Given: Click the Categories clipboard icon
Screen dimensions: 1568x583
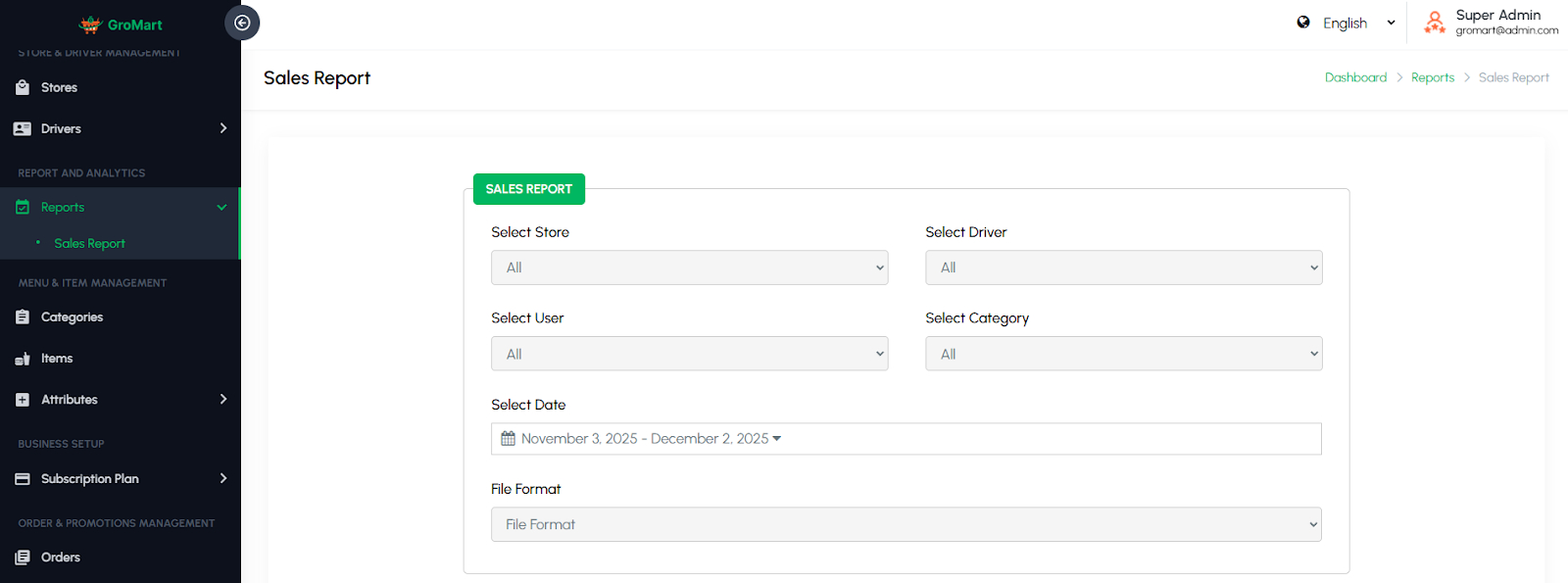Looking at the screenshot, I should (23, 317).
